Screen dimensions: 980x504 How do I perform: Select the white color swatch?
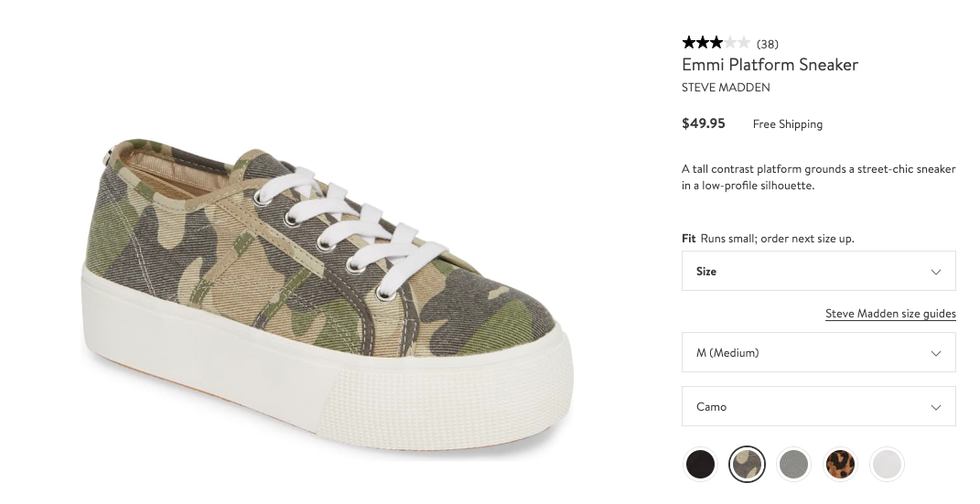point(887,464)
